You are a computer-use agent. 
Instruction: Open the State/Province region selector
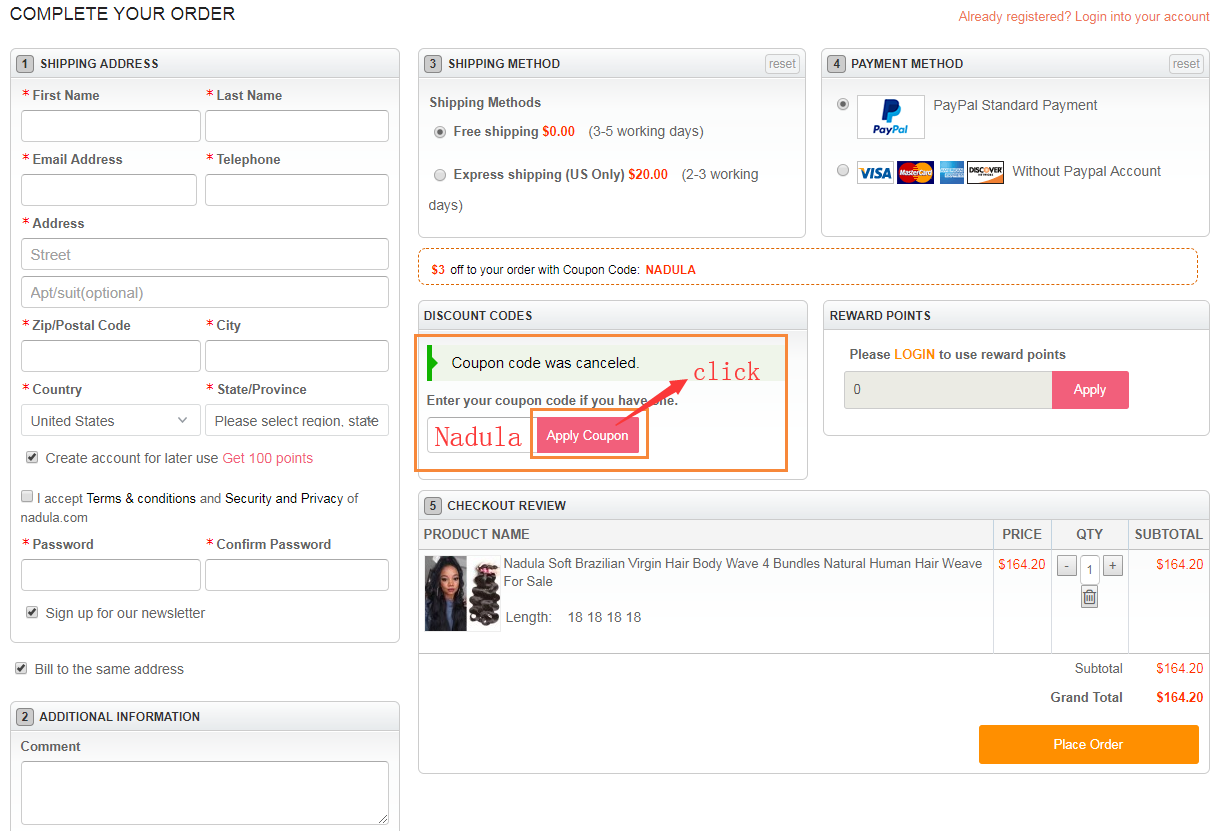(297, 421)
